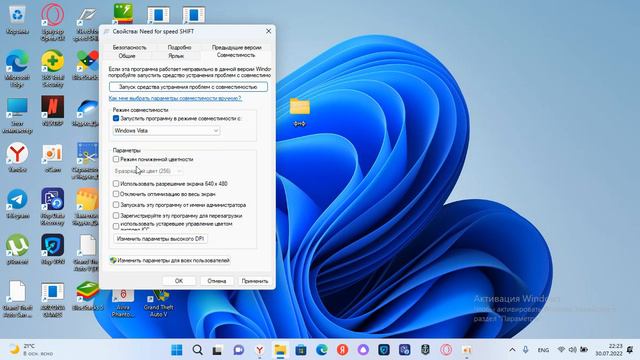
Task: Open the VPN shield desktop shortcut
Action: (53, 249)
